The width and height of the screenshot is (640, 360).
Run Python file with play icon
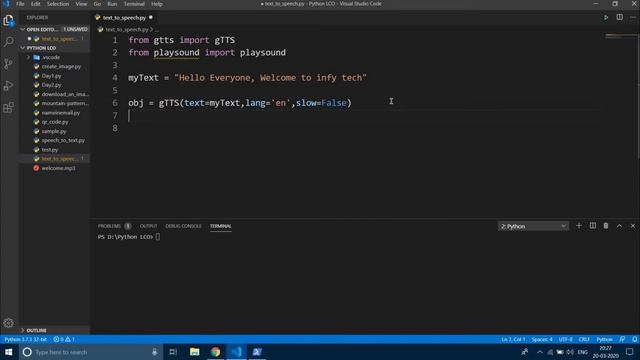point(606,18)
